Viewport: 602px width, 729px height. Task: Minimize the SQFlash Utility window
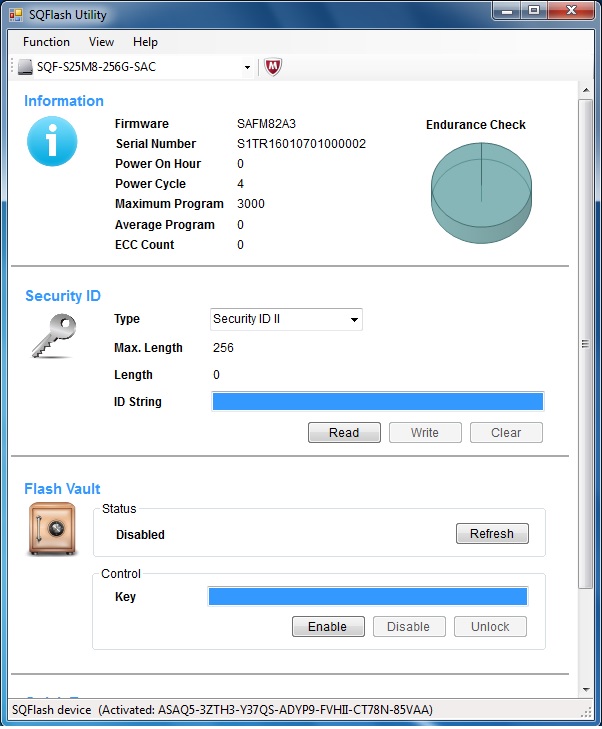point(507,11)
